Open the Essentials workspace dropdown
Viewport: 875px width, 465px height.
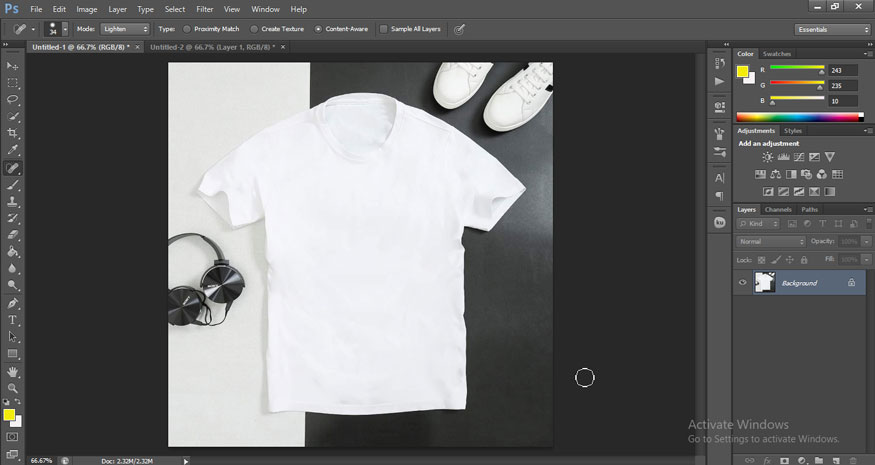[x=832, y=29]
